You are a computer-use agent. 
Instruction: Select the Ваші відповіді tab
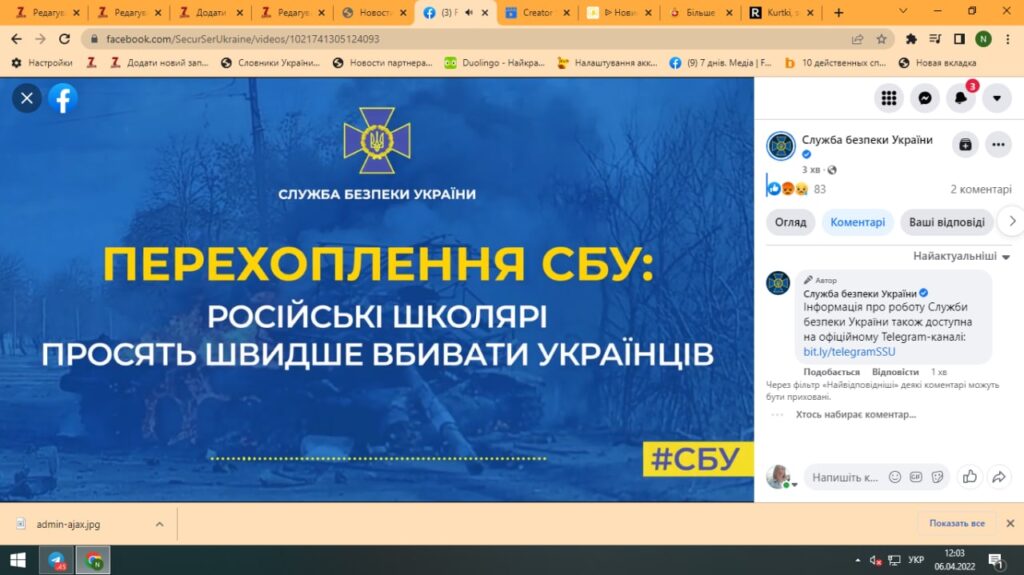[x=948, y=222]
